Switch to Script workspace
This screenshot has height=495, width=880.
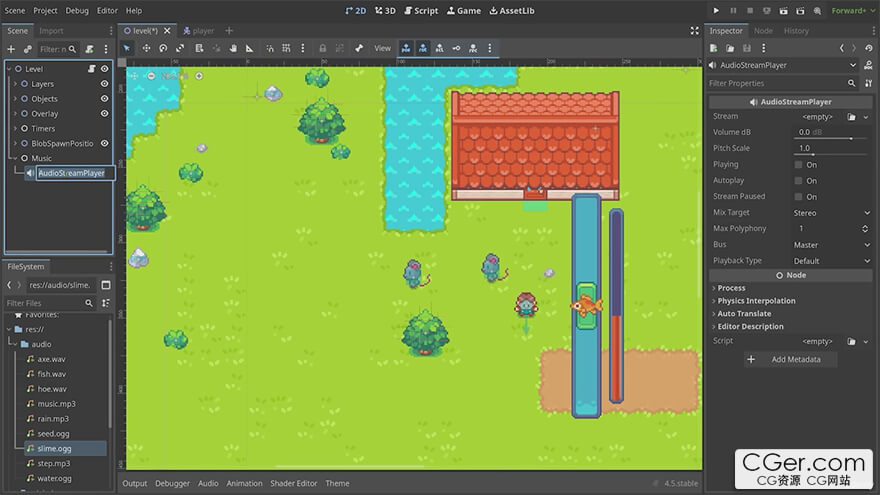421,10
